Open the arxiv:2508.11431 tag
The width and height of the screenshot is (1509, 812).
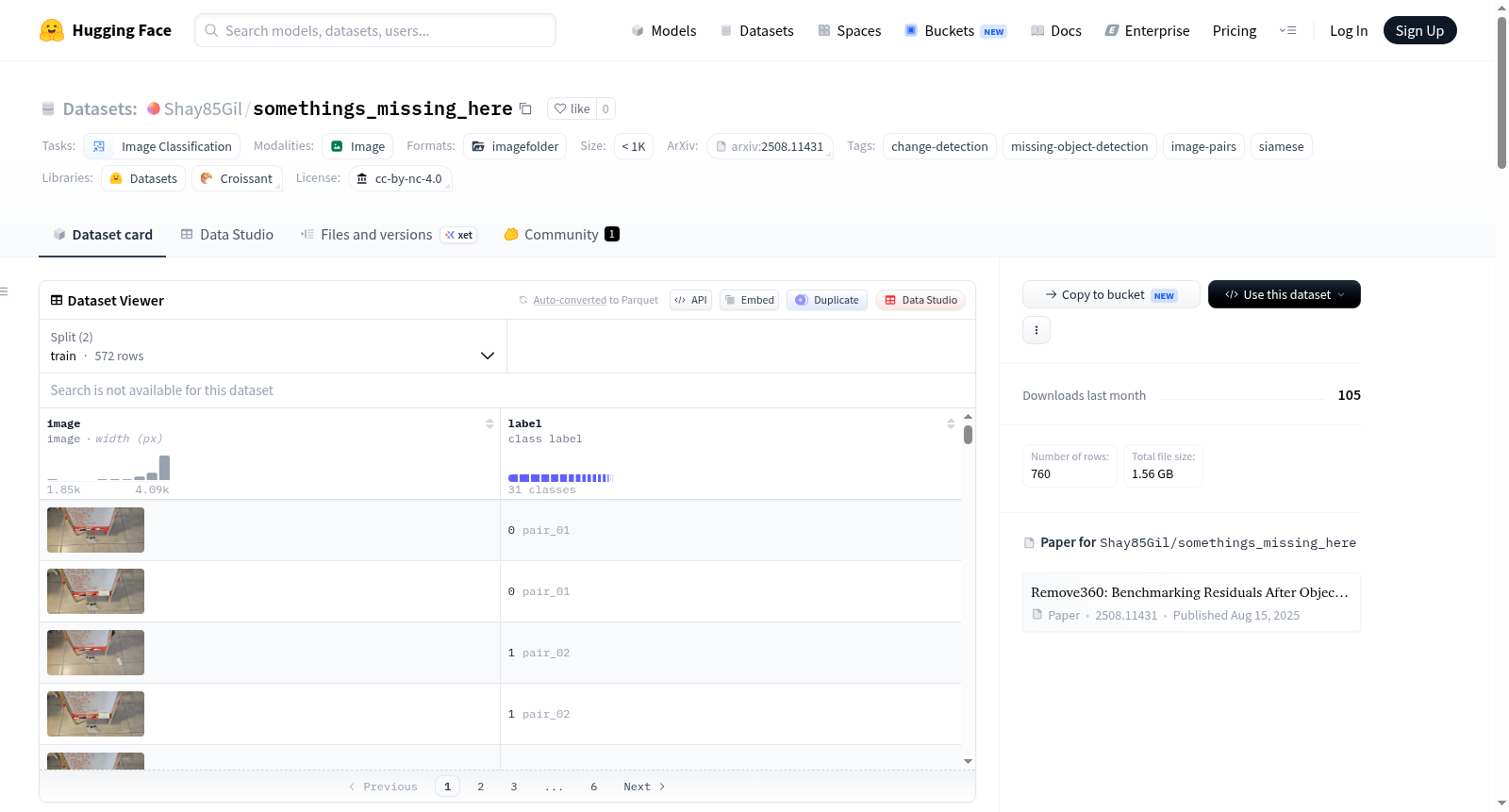[770, 146]
